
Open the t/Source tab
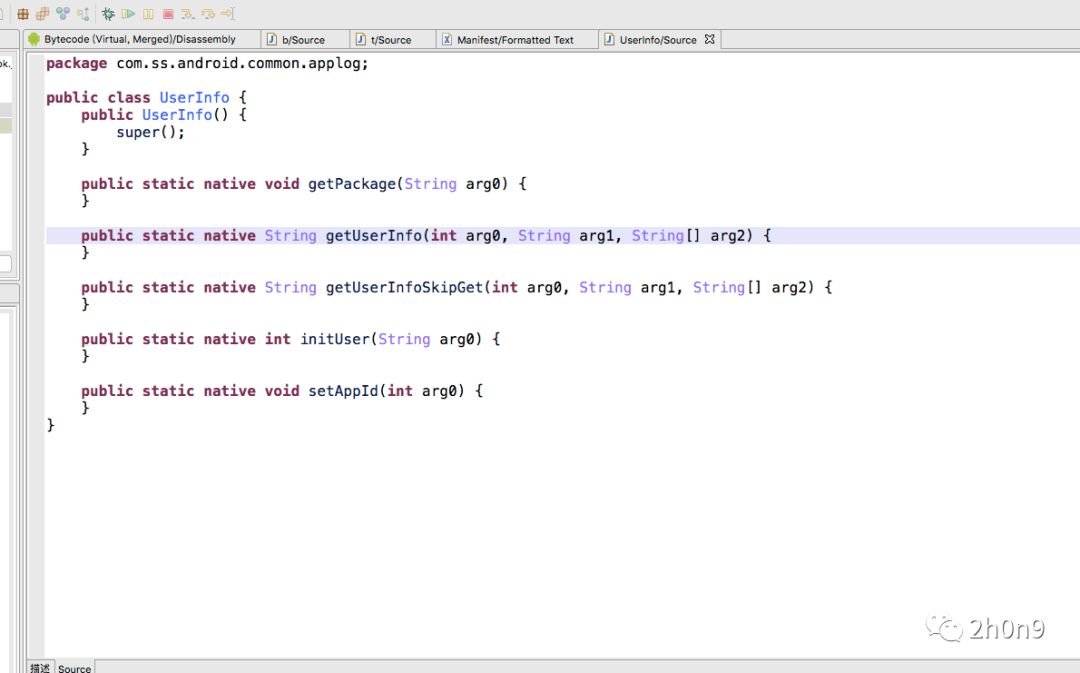pyautogui.click(x=391, y=40)
